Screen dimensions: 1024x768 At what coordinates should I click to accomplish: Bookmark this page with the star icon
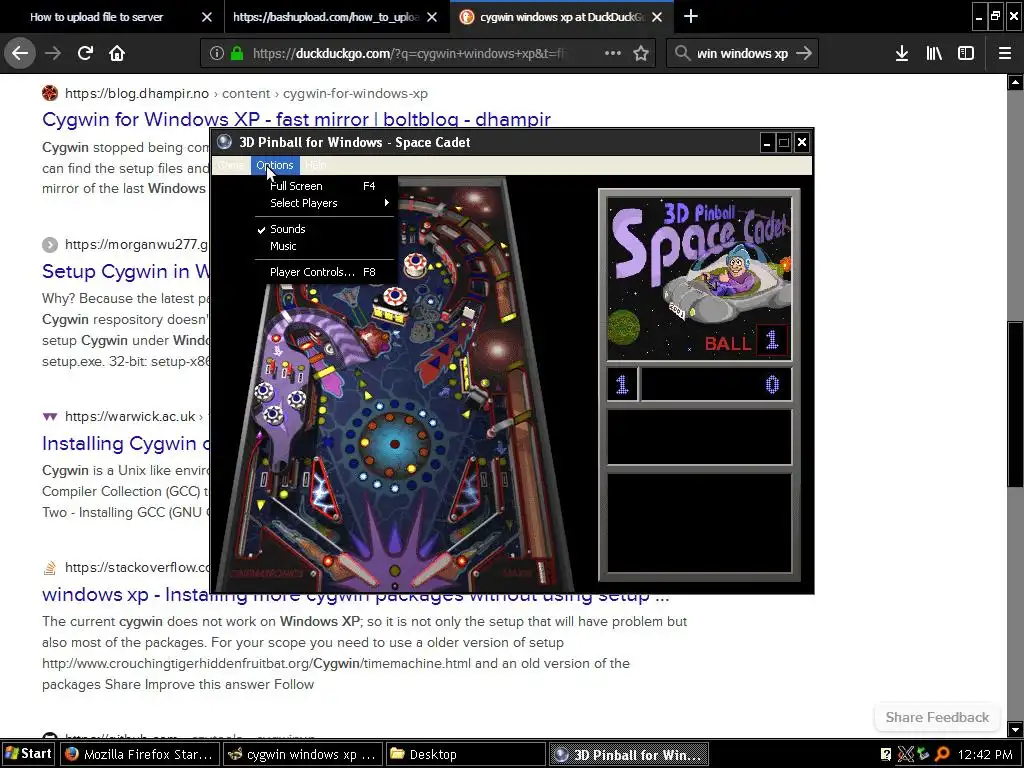point(641,53)
